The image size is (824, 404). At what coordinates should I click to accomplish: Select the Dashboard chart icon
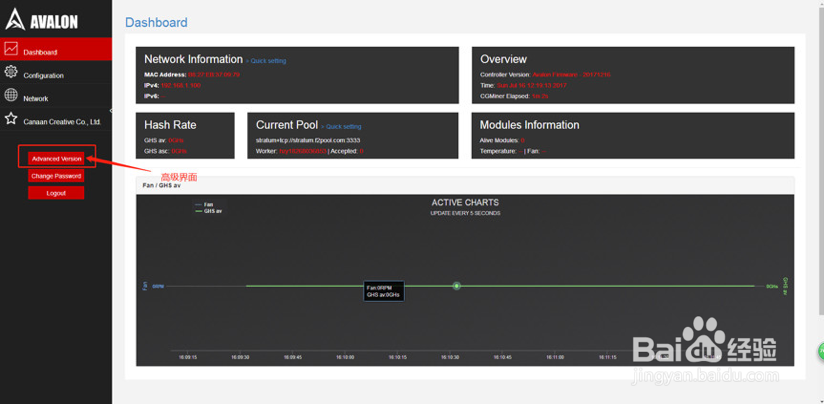click(11, 48)
